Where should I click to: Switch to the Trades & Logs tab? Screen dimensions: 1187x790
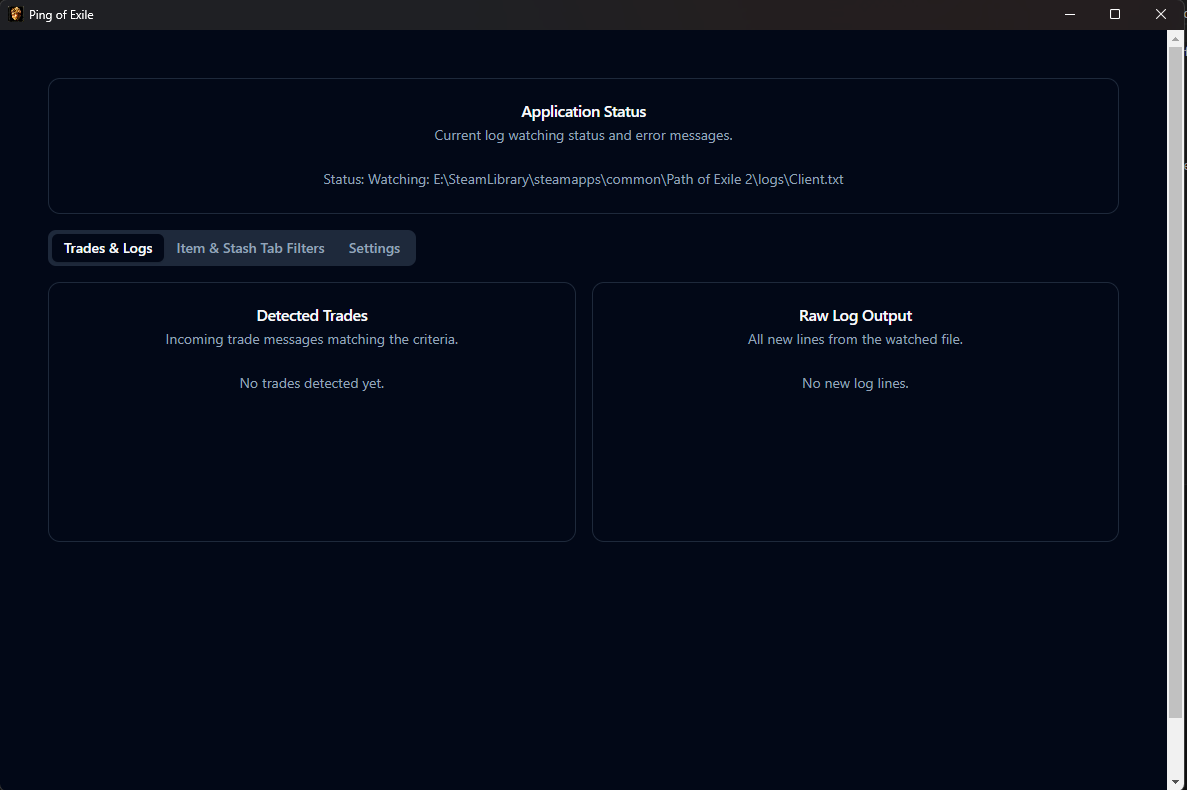(x=108, y=248)
